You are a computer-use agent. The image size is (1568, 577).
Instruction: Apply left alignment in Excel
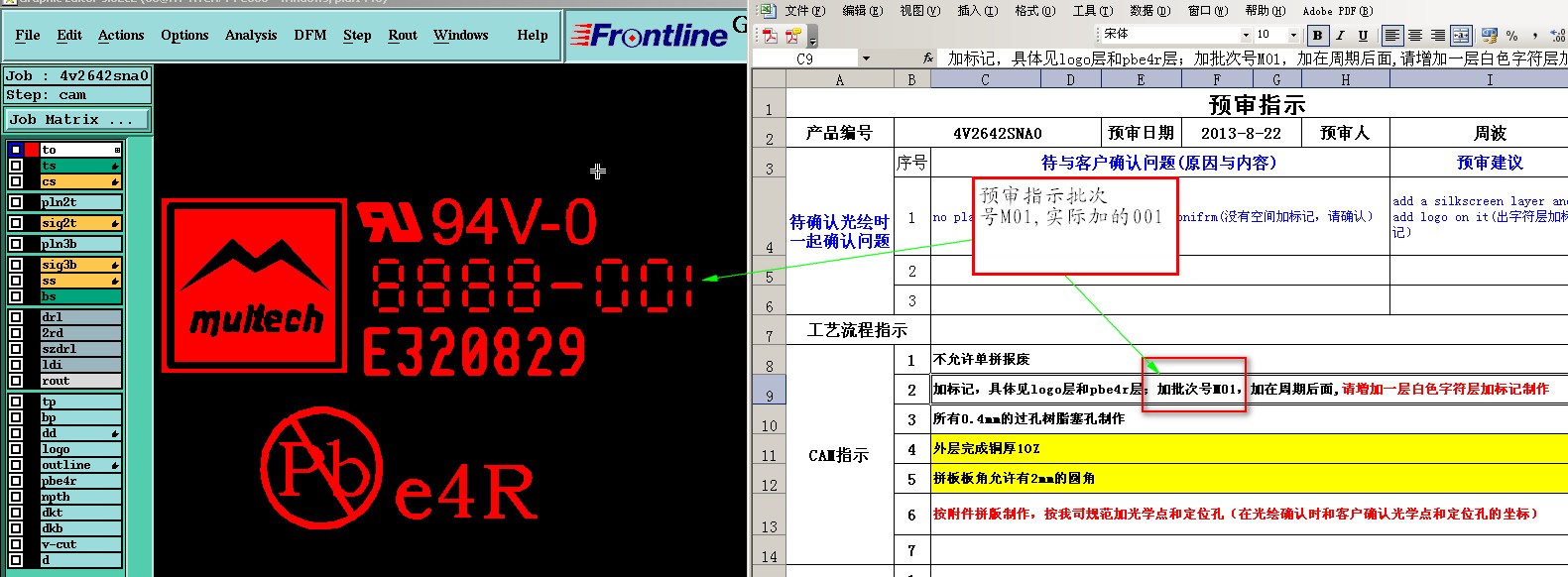(x=1392, y=36)
